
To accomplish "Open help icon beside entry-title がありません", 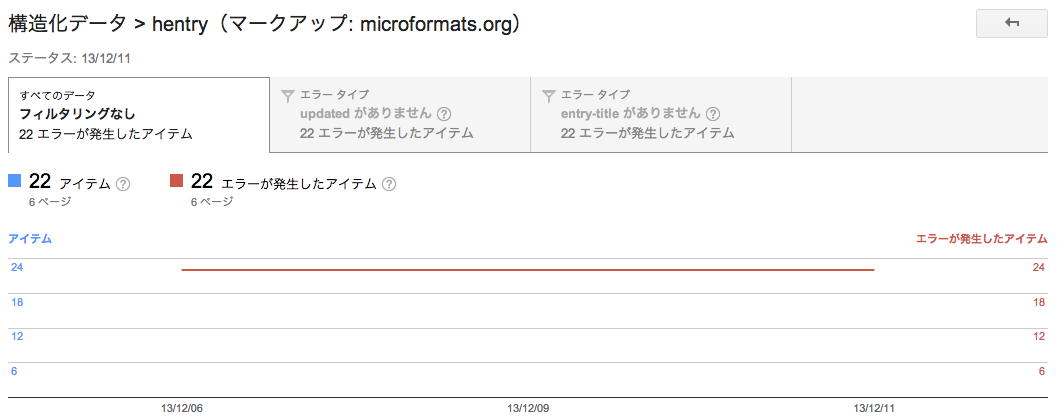I will (x=713, y=114).
